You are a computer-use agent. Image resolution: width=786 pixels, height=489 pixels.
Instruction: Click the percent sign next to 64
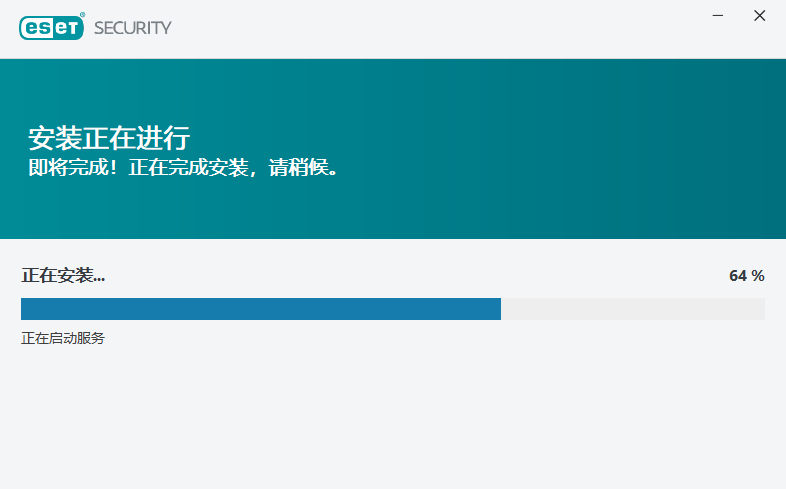(758, 276)
